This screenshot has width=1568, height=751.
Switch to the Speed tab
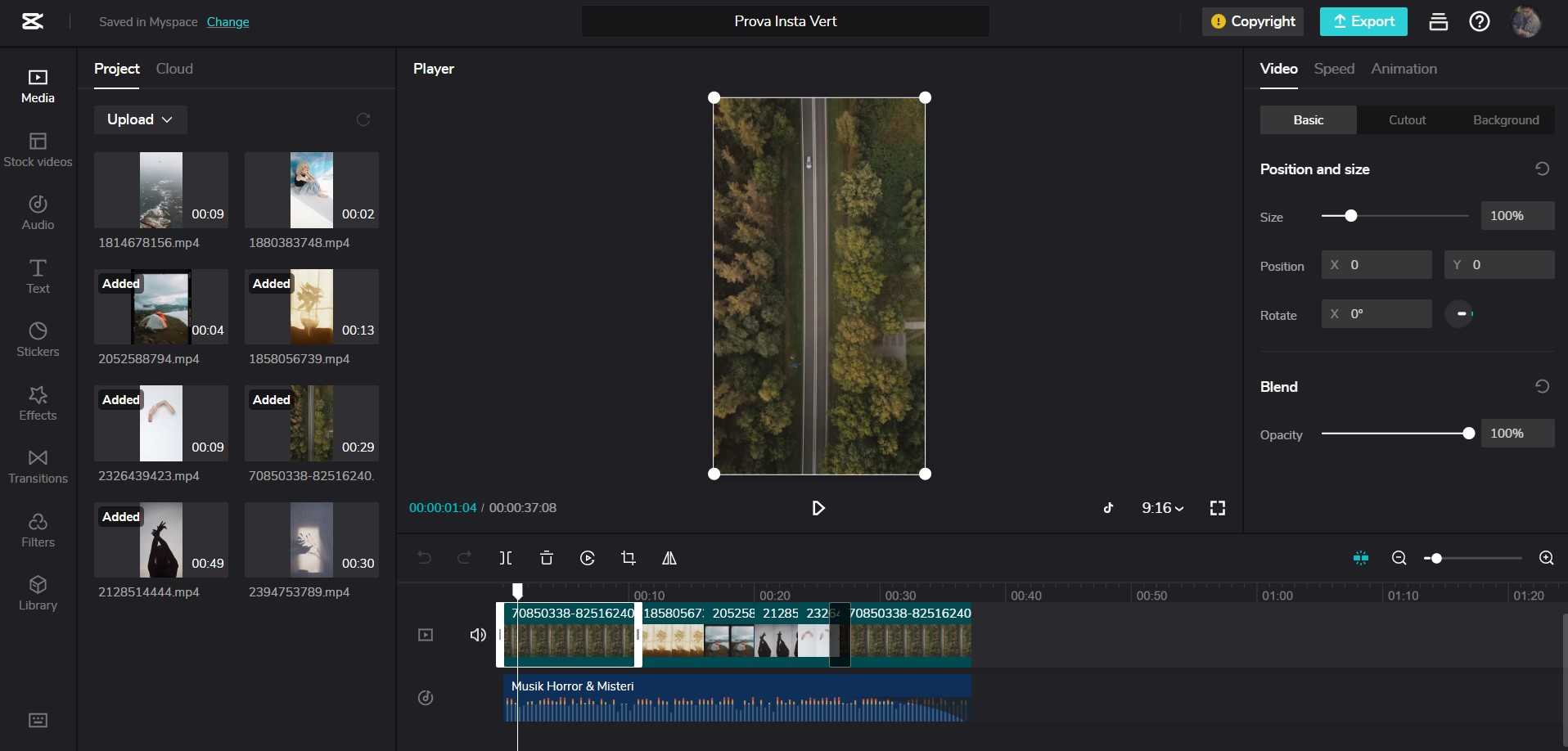click(1334, 69)
